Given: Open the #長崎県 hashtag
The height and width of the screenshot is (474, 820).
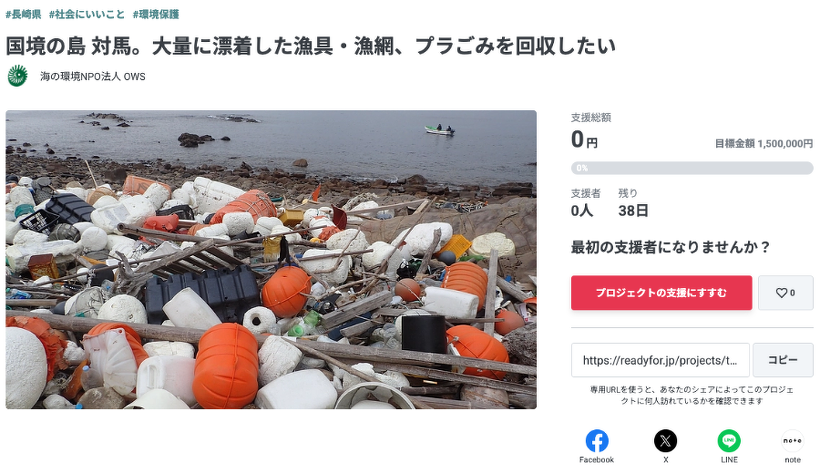Looking at the screenshot, I should point(24,14).
